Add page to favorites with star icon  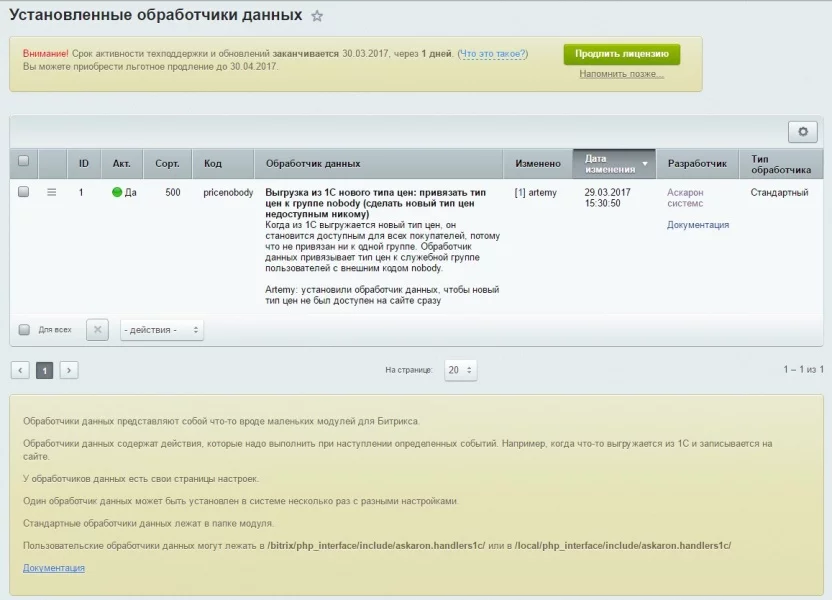[317, 17]
